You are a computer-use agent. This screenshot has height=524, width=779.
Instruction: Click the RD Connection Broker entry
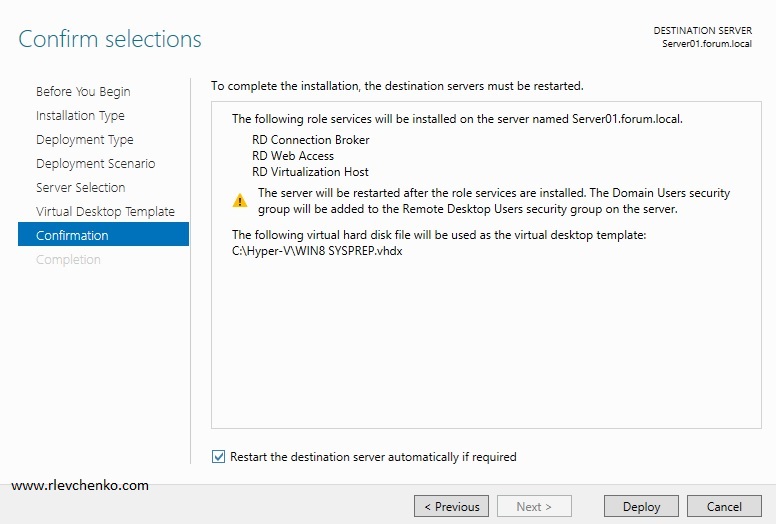310,140
